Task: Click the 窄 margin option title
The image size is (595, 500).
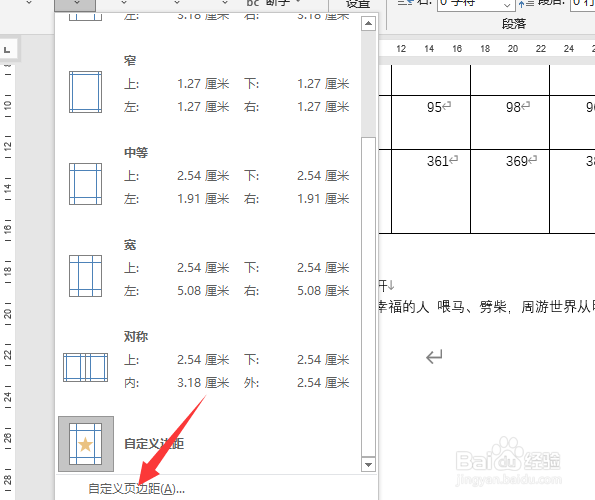Action: (x=130, y=60)
